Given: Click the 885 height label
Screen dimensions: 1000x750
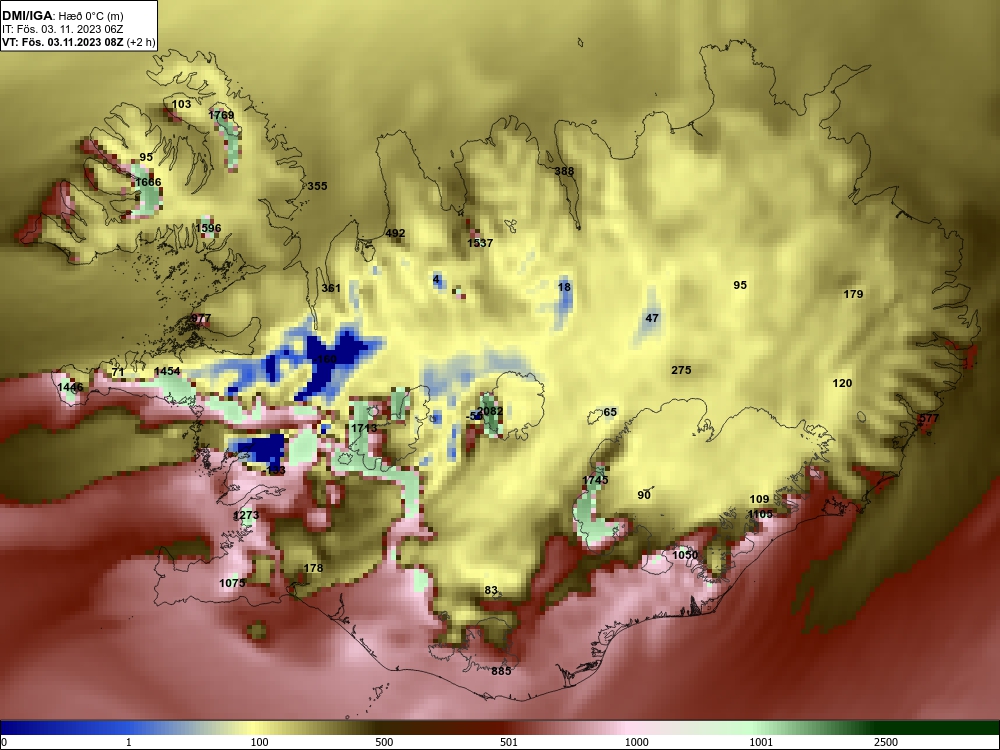Looking at the screenshot, I should click(501, 671).
